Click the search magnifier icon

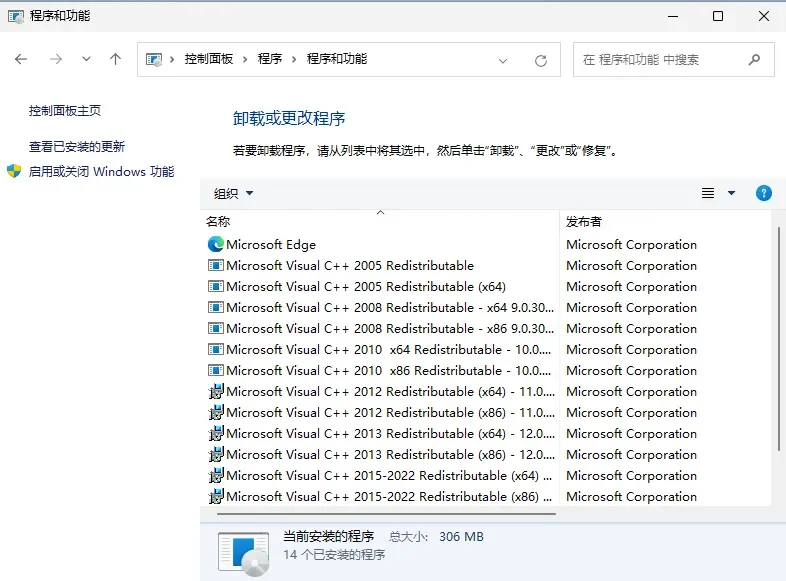(x=754, y=60)
